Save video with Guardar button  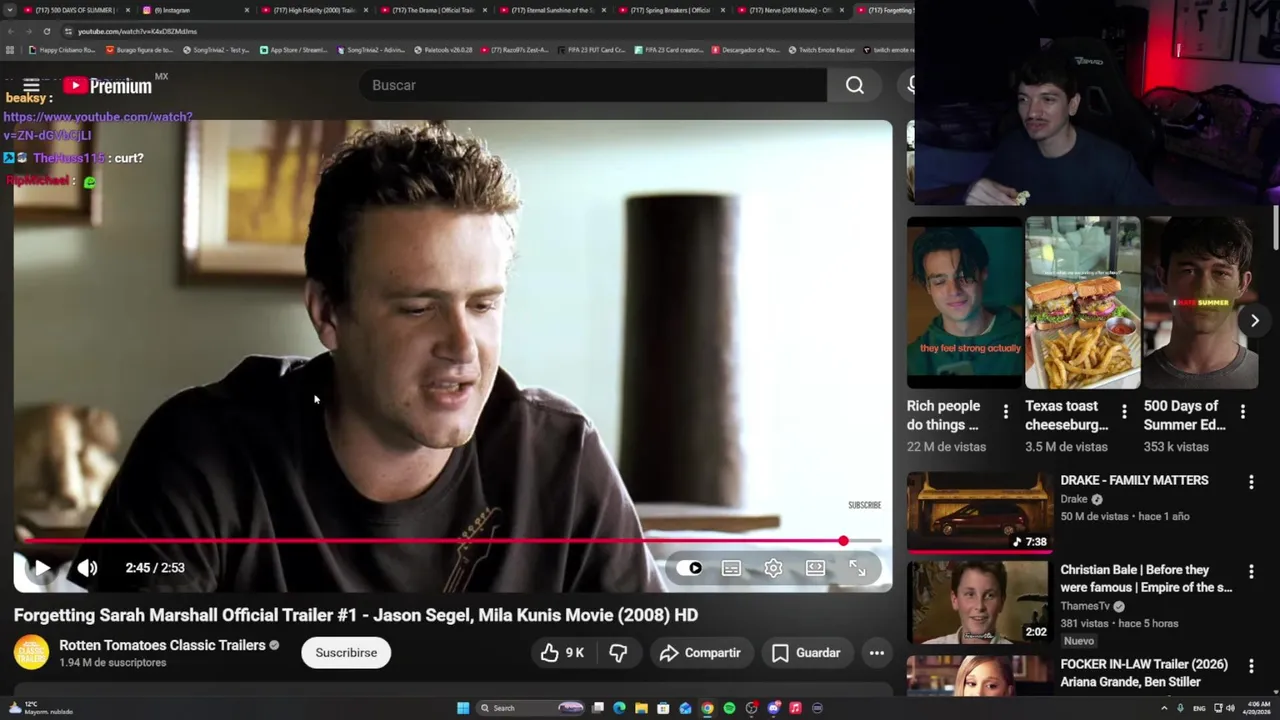click(806, 653)
